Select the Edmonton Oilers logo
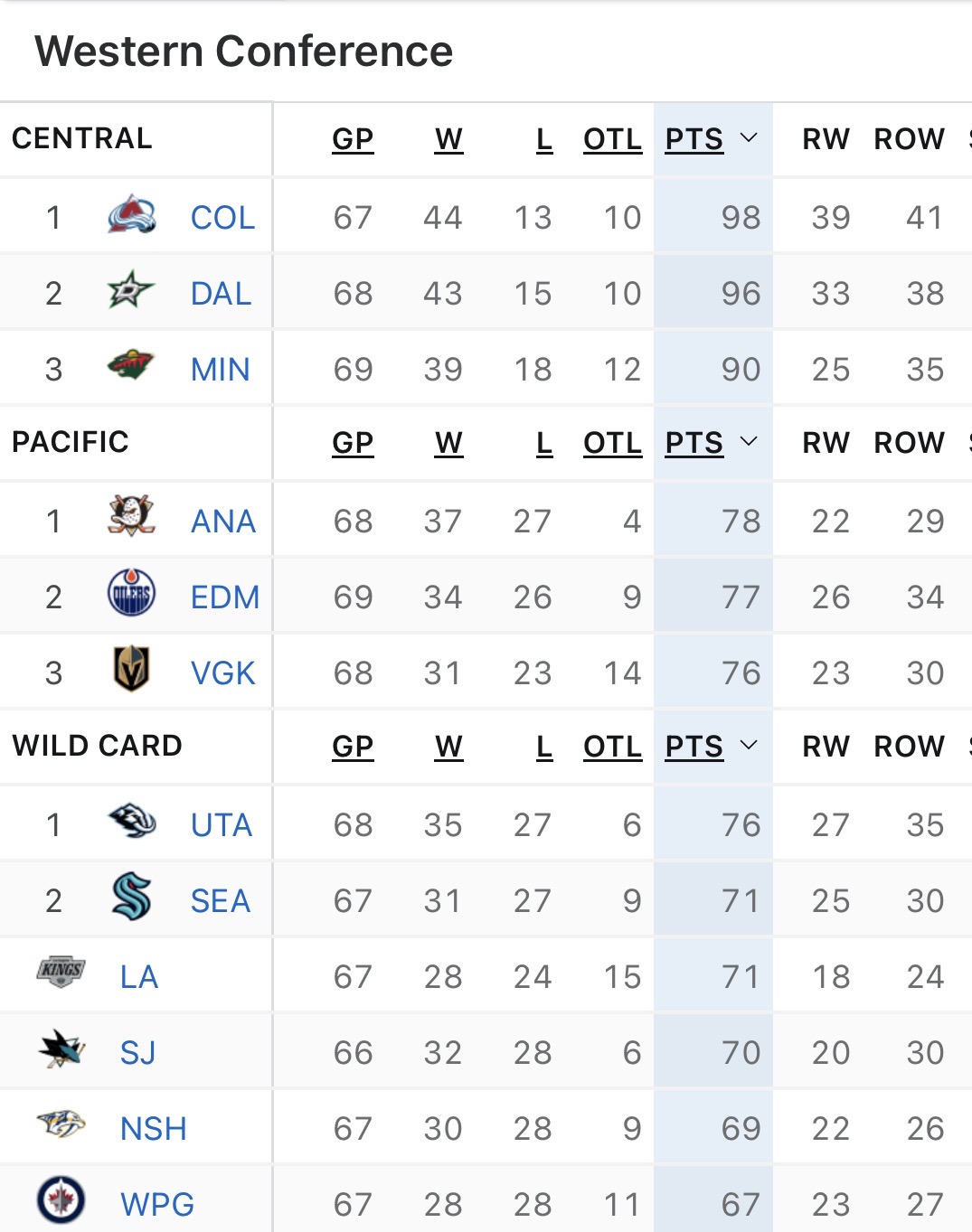Viewport: 972px width, 1232px height. [131, 594]
